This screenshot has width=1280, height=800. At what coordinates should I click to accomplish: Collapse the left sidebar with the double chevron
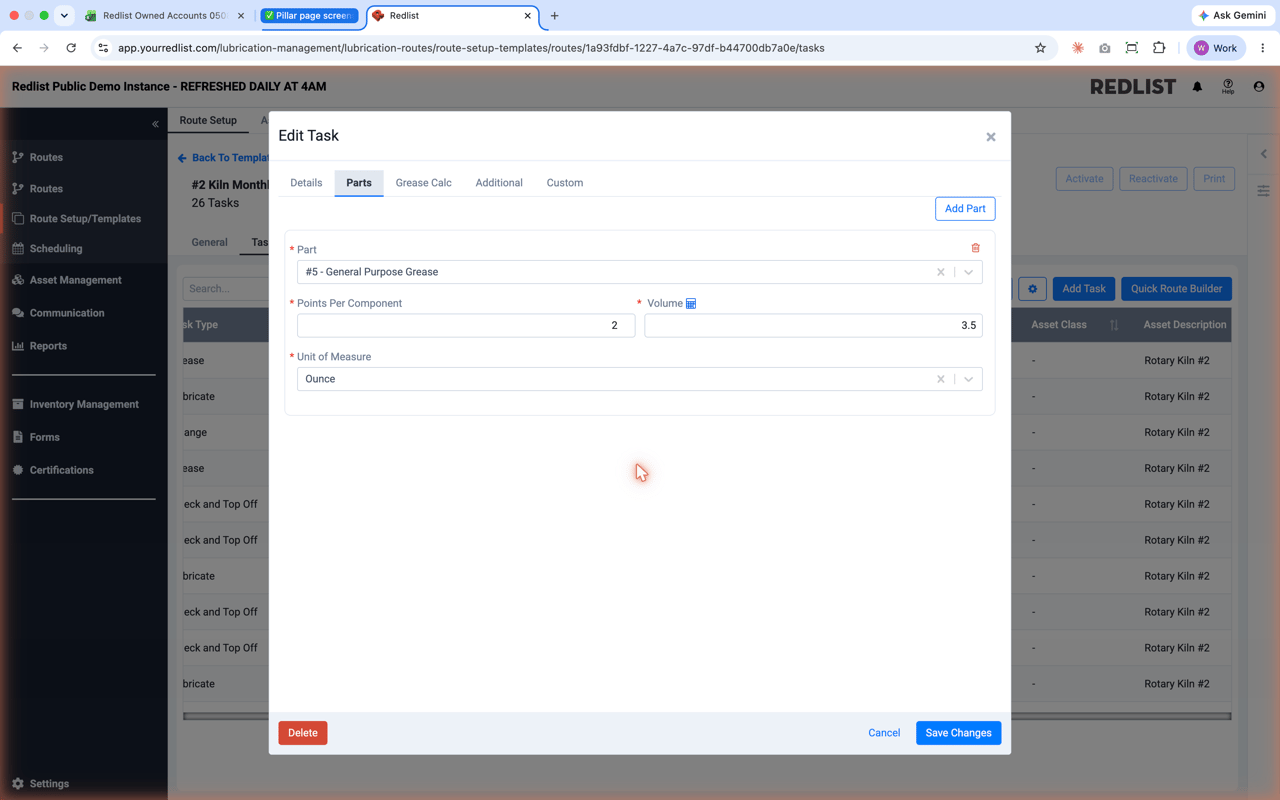pos(155,124)
